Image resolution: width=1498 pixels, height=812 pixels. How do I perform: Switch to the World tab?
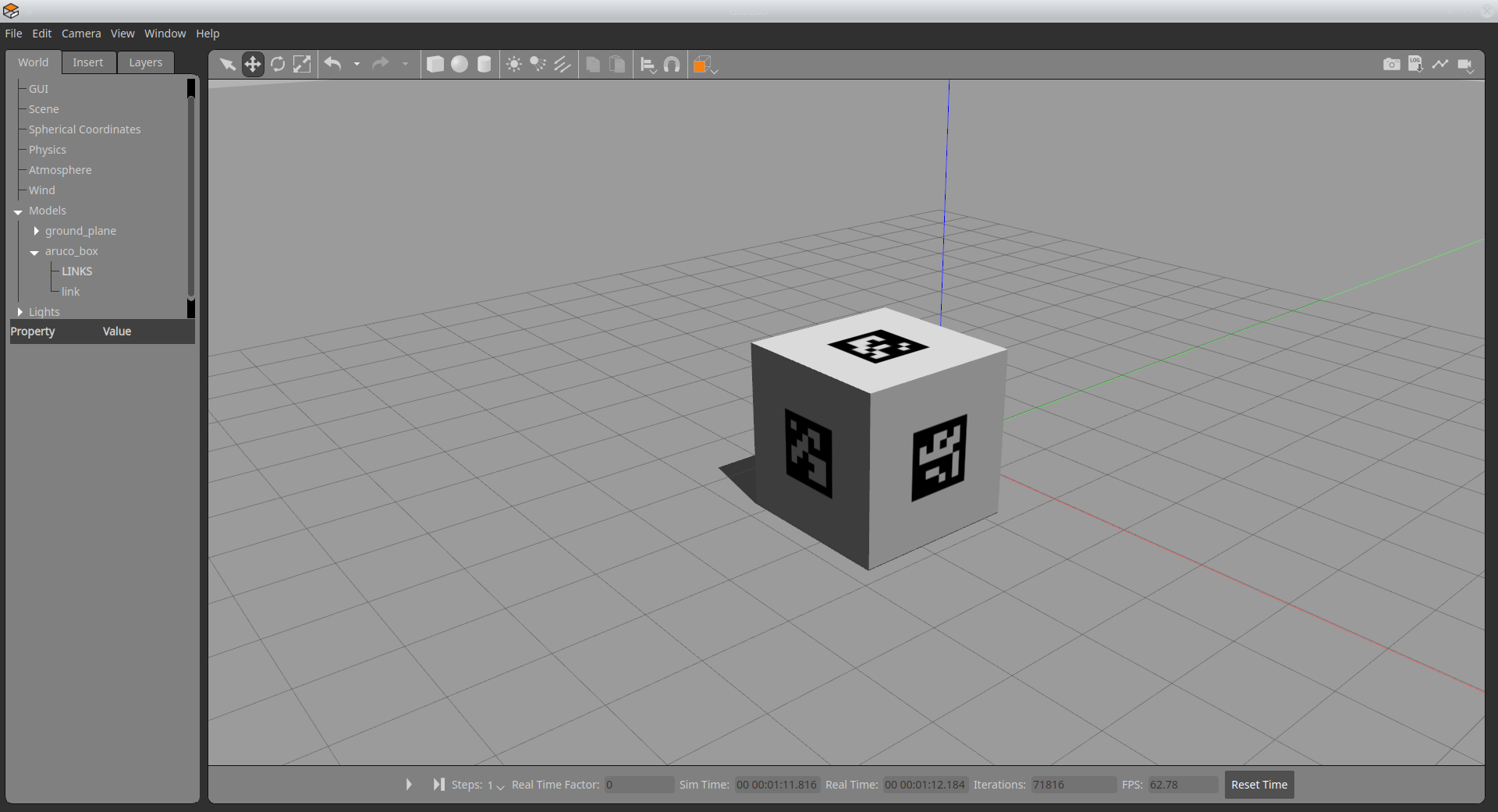(x=33, y=62)
